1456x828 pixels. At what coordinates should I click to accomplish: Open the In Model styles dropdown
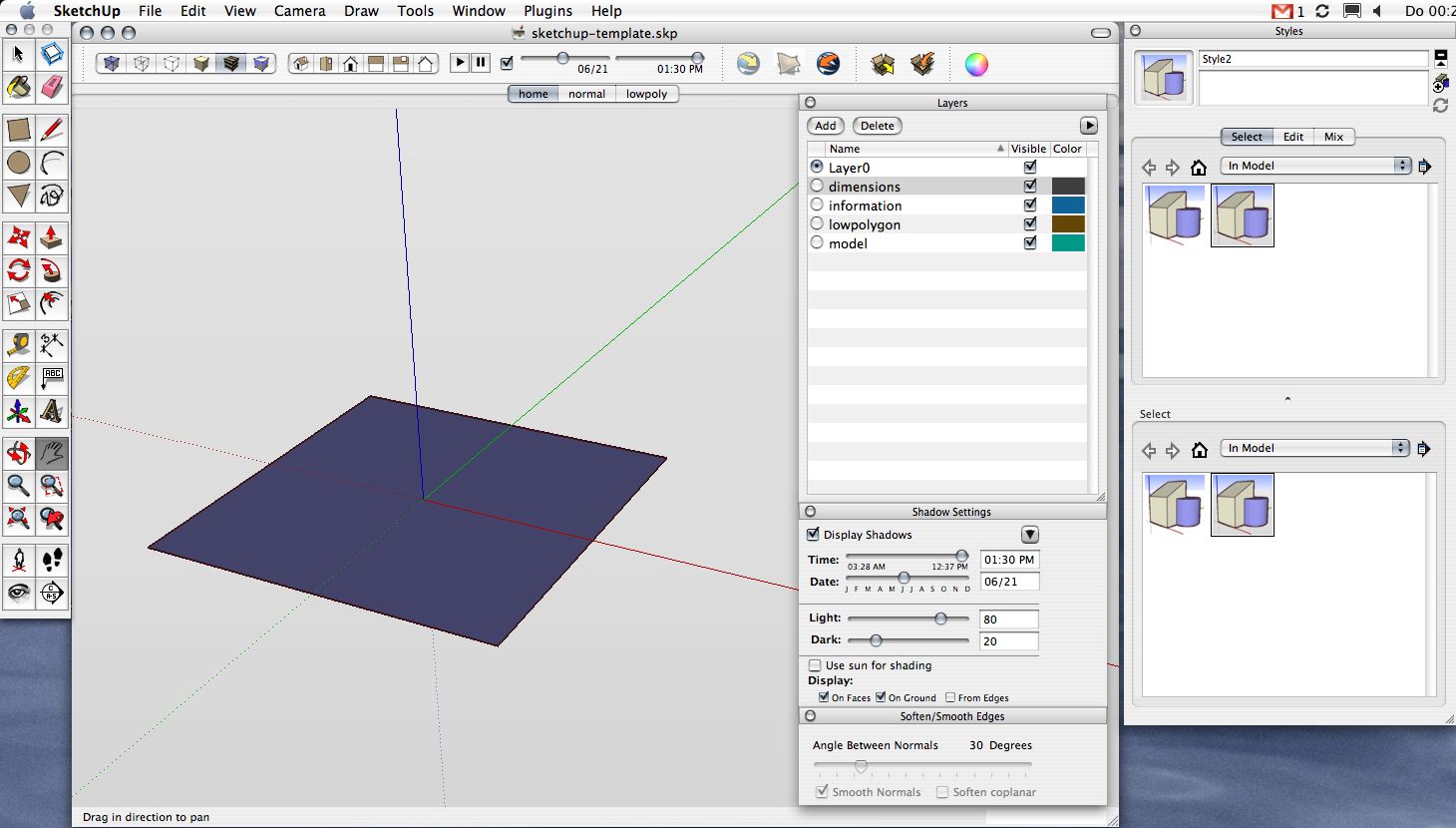pyautogui.click(x=1316, y=167)
